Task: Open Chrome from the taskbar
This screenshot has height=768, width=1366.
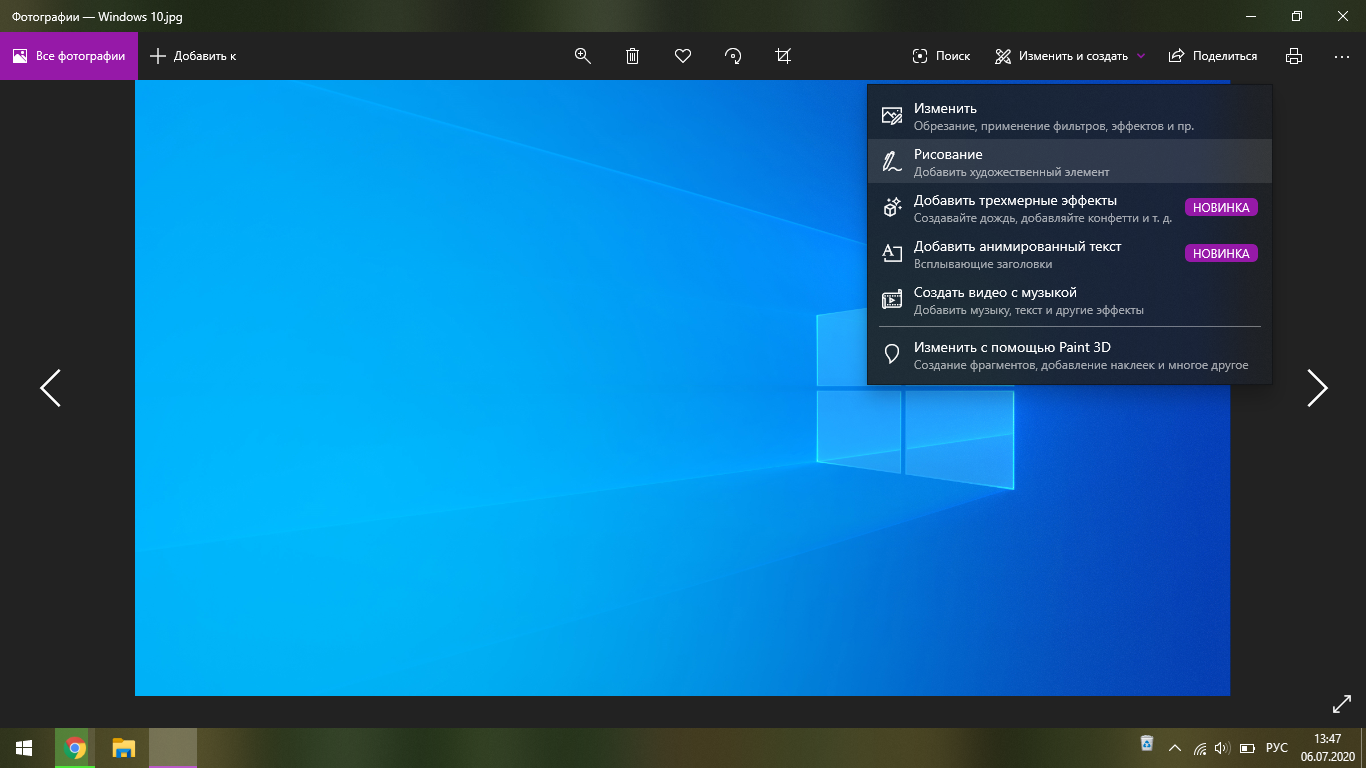Action: (x=75, y=748)
